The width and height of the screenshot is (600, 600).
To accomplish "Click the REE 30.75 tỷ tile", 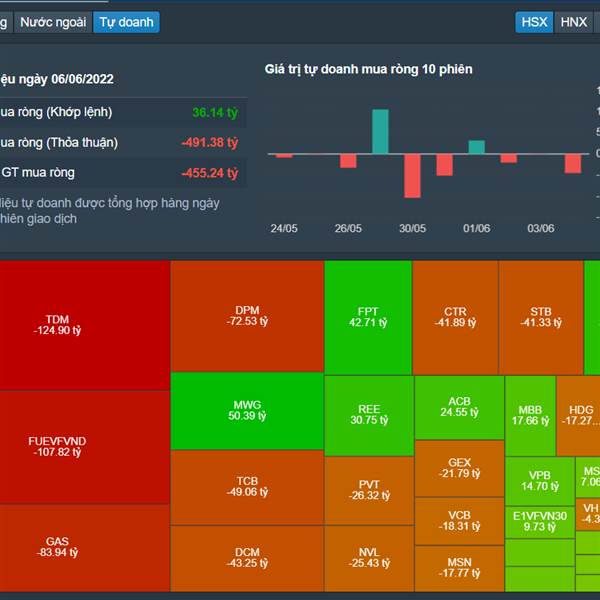I will tap(369, 415).
